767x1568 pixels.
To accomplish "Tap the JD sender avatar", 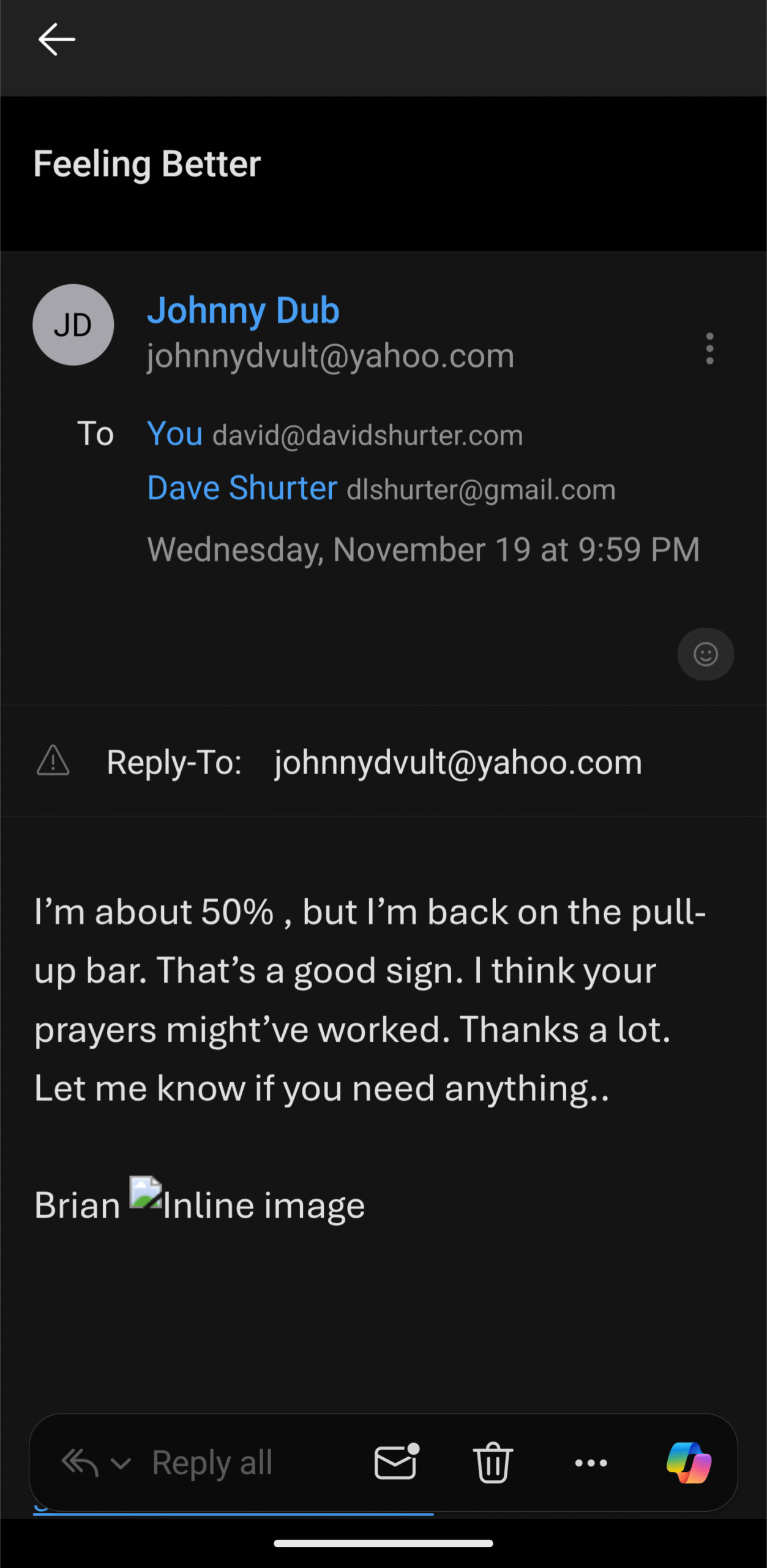I will tap(73, 325).
